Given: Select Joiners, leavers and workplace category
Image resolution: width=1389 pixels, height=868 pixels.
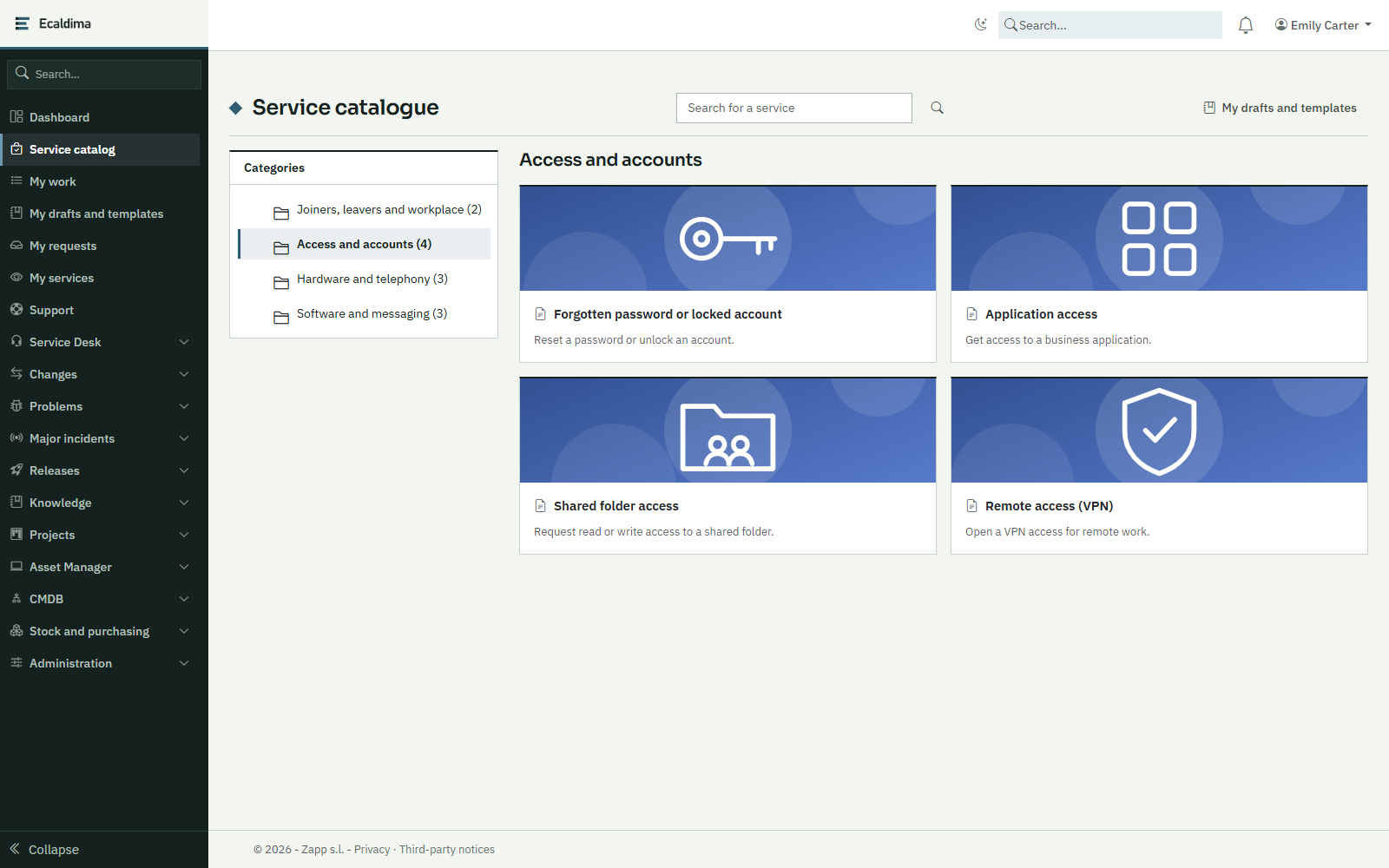Looking at the screenshot, I should tap(364, 210).
